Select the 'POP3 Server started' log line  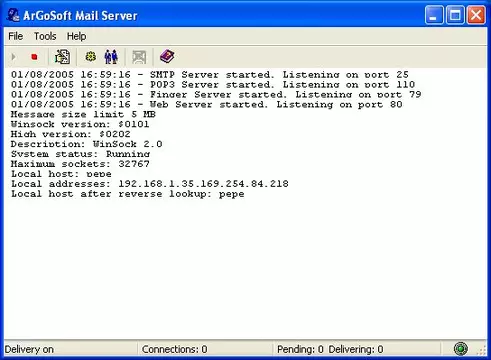point(213,84)
